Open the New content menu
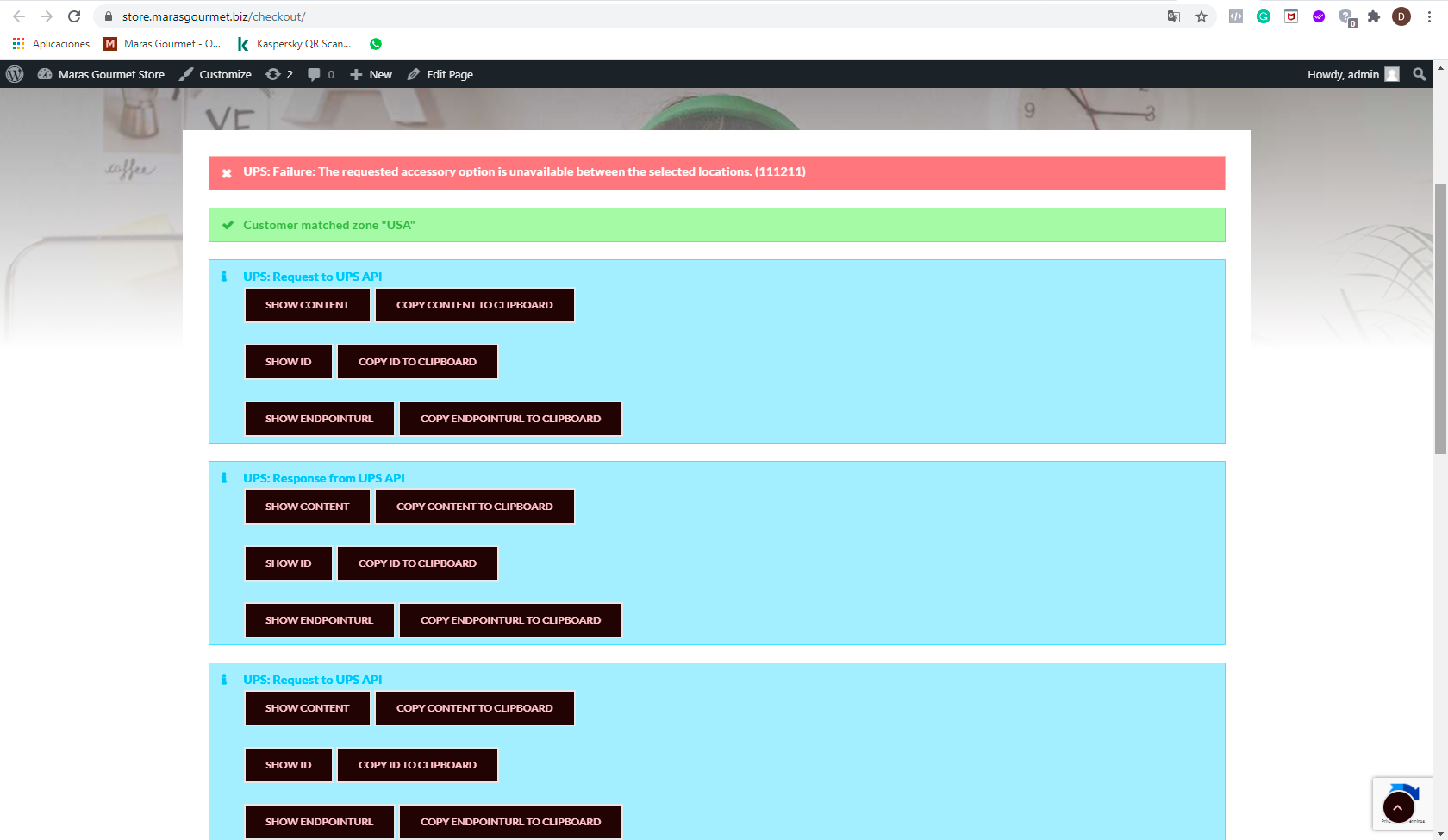 click(371, 74)
